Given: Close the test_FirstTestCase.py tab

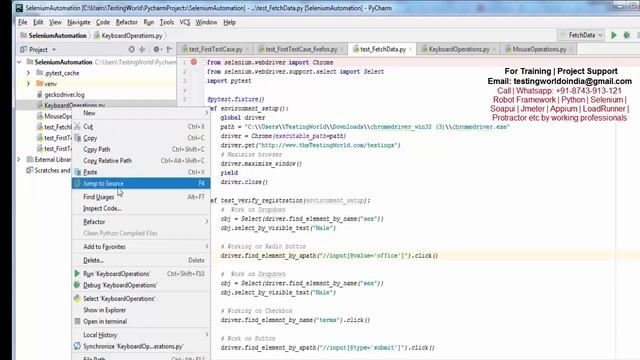Looking at the screenshot, I should 247,49.
